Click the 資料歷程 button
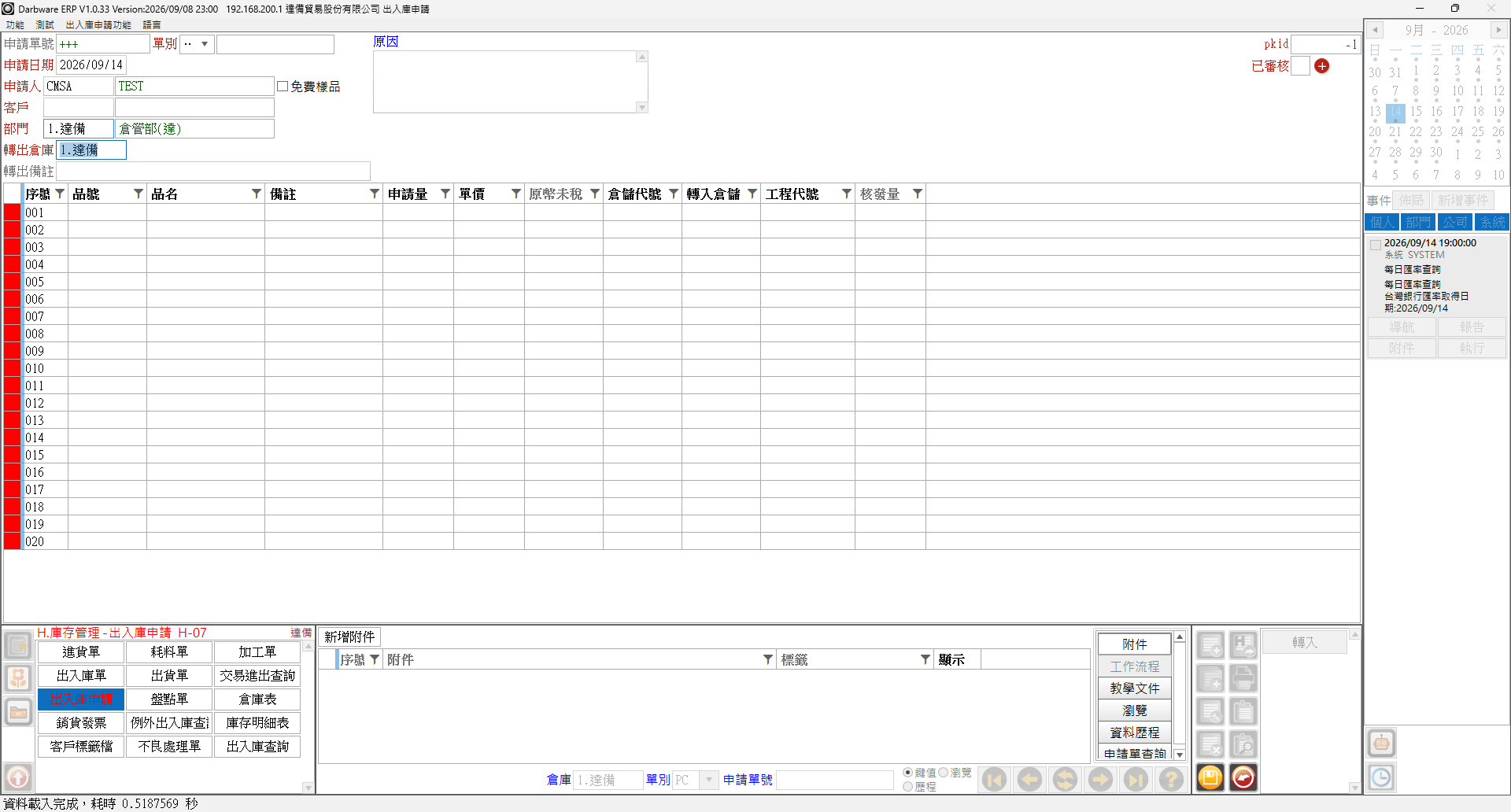 click(1135, 732)
